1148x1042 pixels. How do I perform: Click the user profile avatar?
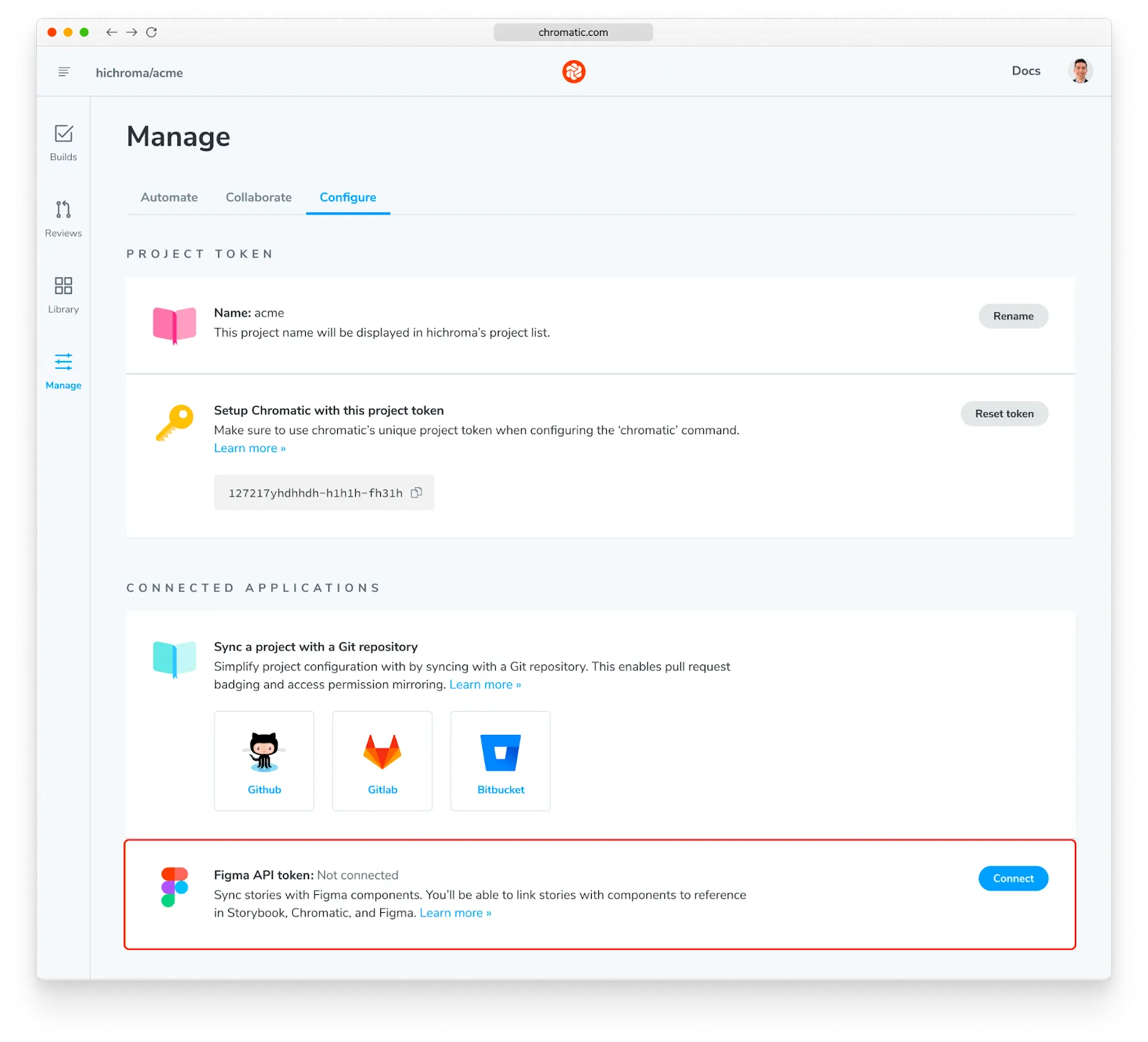pos(1081,71)
